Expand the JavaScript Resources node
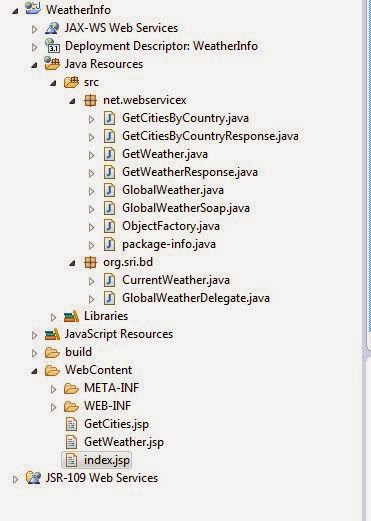This screenshot has width=371, height=521. tap(34, 335)
